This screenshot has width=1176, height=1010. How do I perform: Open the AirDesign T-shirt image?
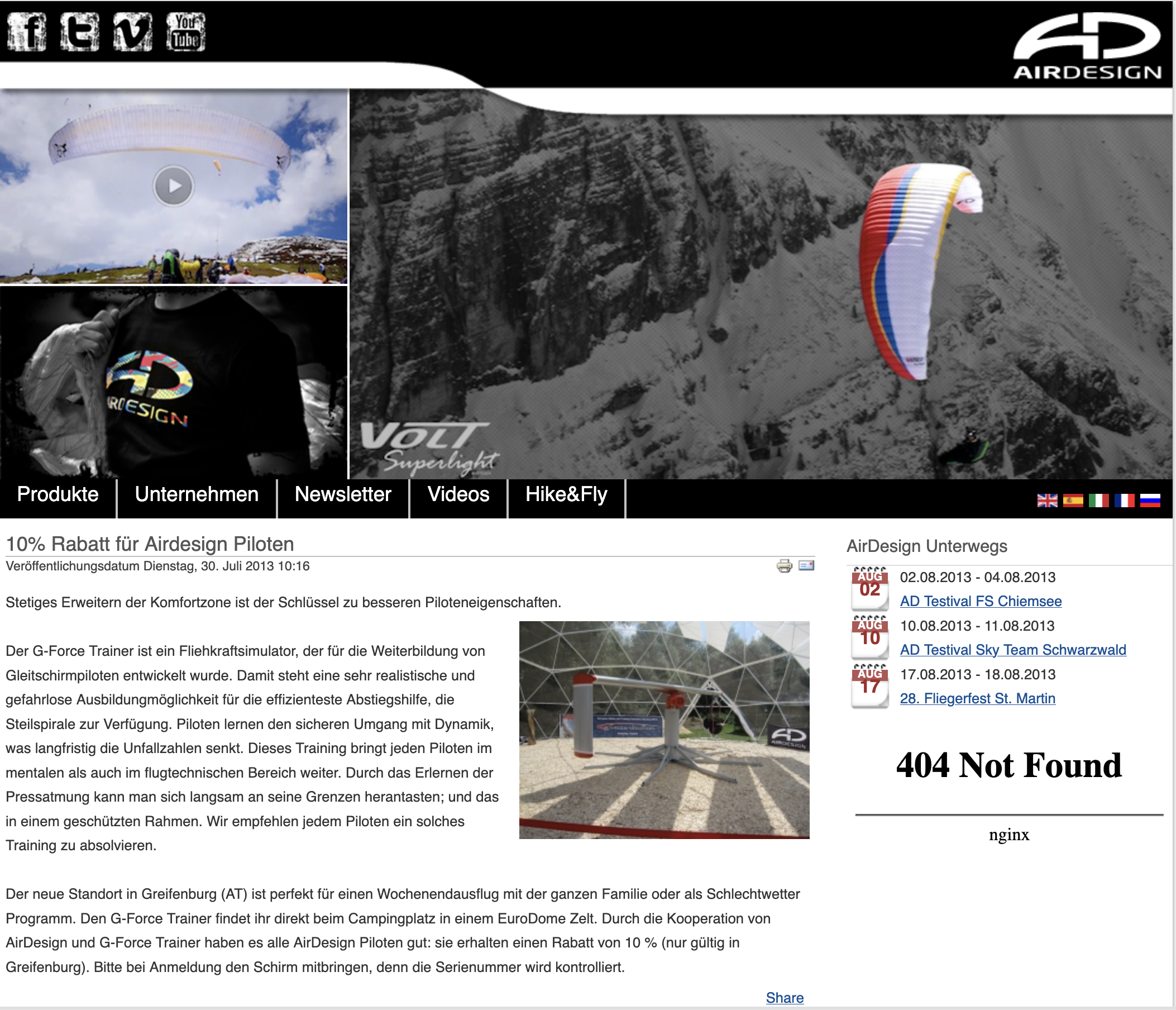click(x=174, y=383)
